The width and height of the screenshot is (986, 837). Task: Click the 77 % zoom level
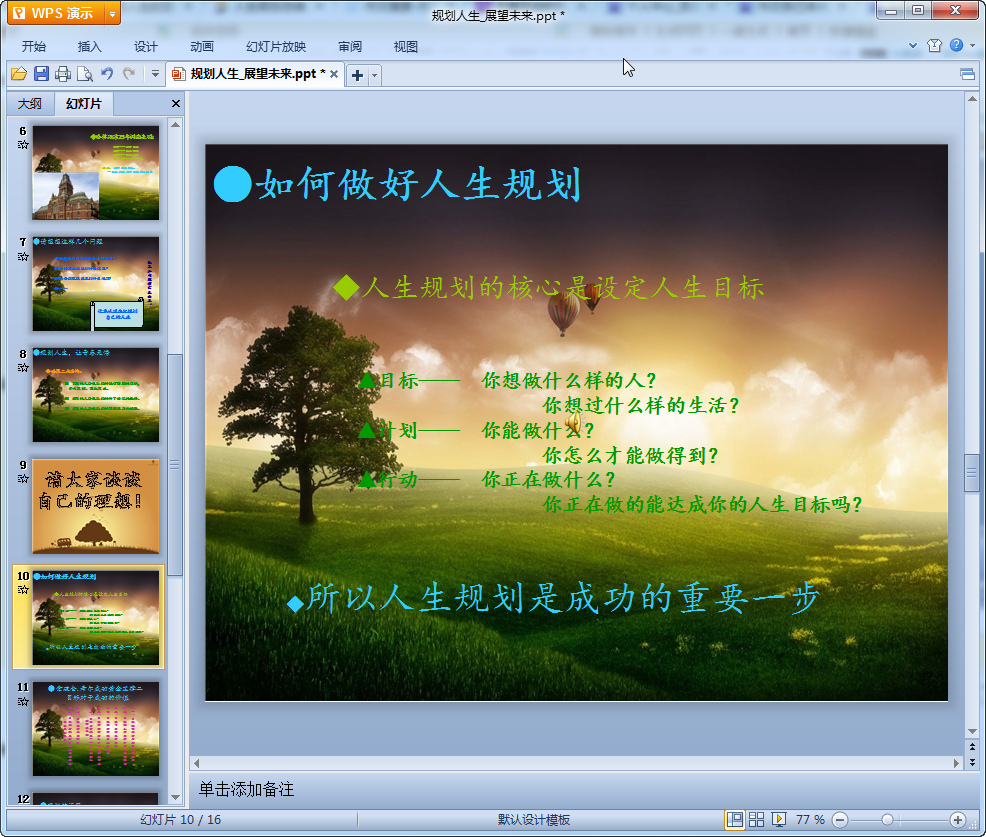[810, 819]
